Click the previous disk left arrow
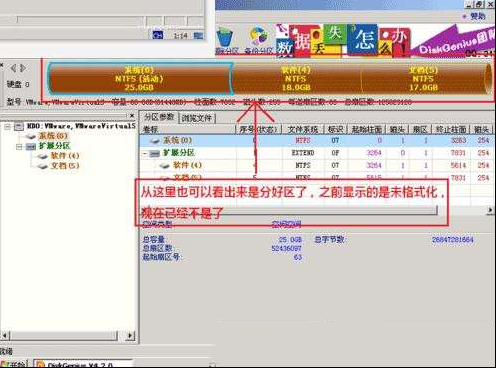Screen dimensions: 496x368 click(x=13, y=68)
